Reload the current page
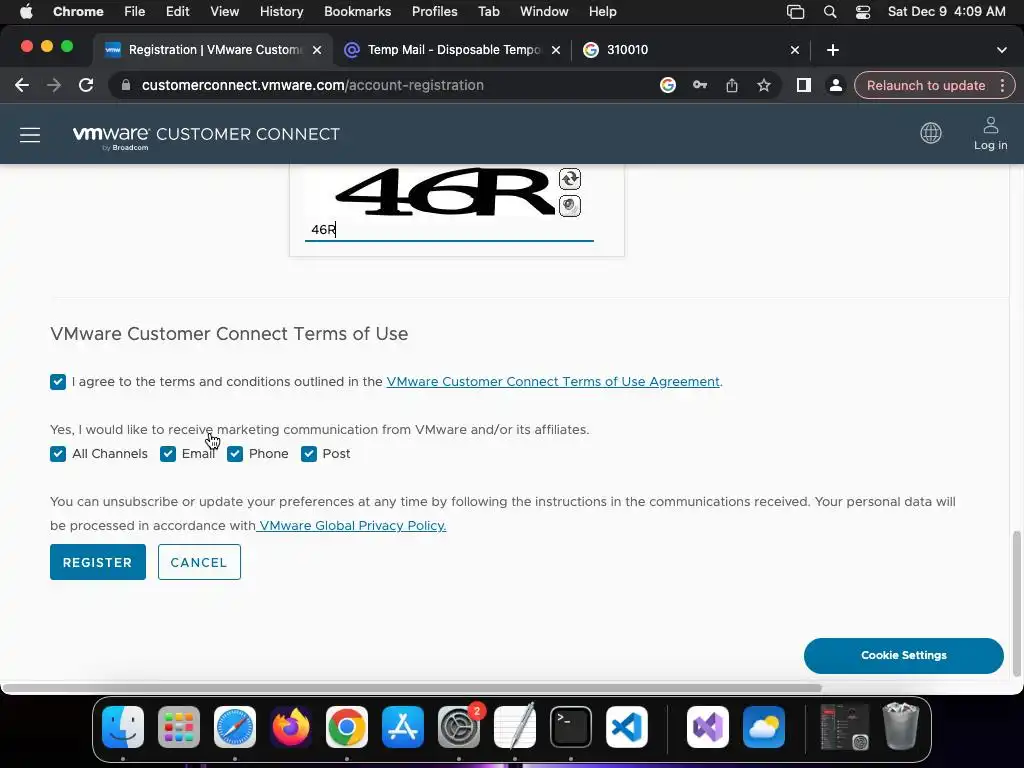Viewport: 1024px width, 768px height. tap(86, 86)
